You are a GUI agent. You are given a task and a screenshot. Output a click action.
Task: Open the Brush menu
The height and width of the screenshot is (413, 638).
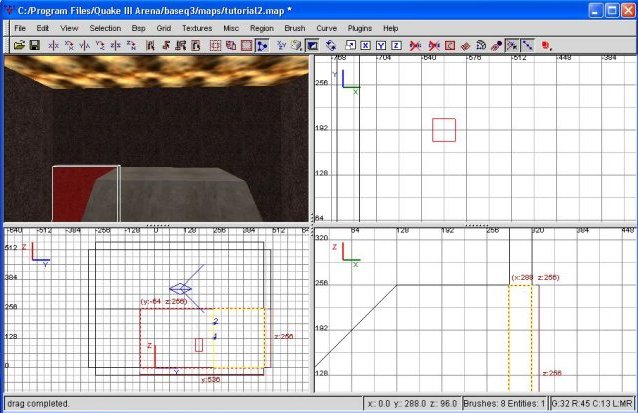click(x=295, y=28)
